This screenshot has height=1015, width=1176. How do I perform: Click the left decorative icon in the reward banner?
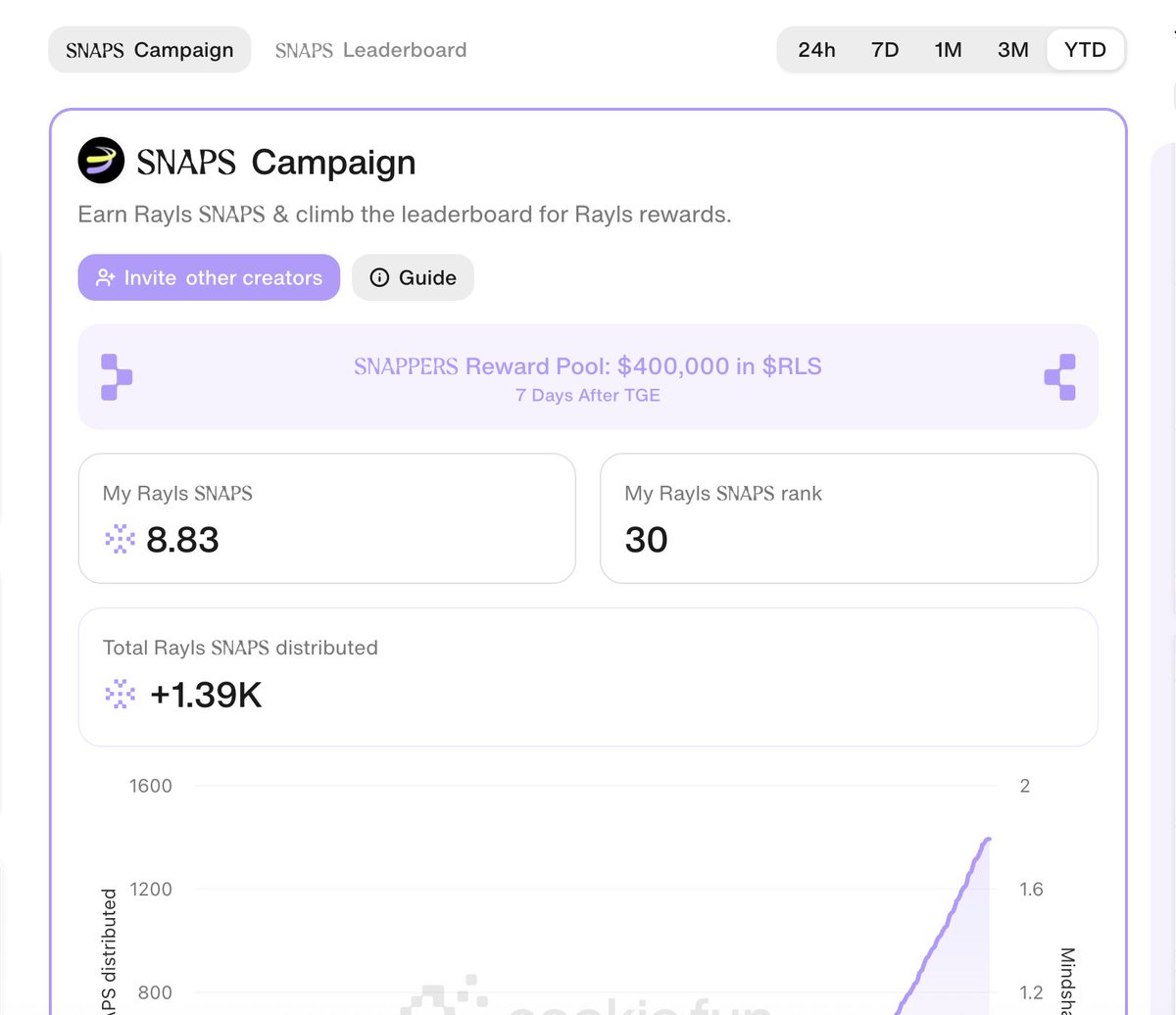[x=116, y=377]
